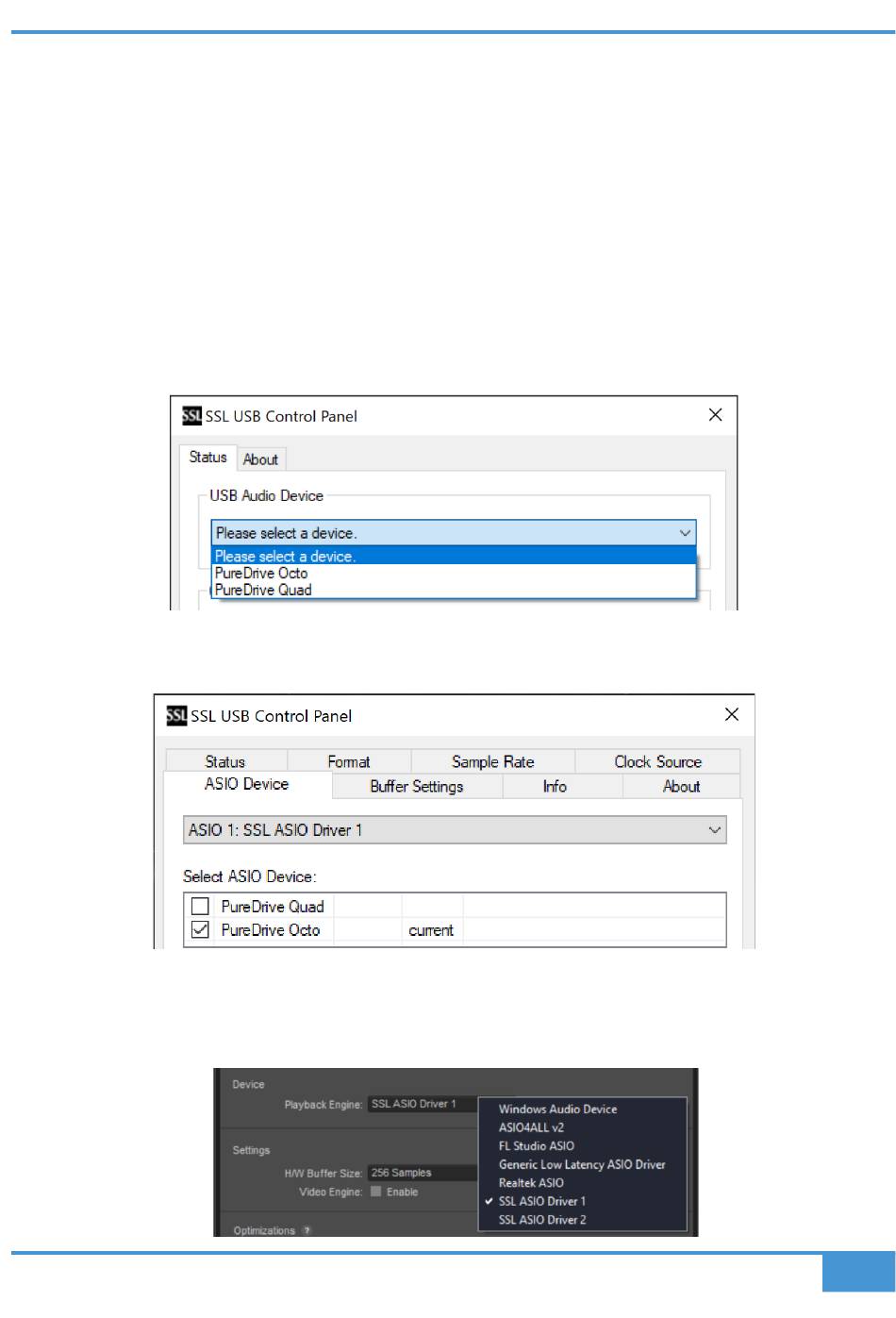Viewport: 896px width, 1318px height.
Task: Open the H/W Buffer Size dropdown
Action: tap(423, 1173)
